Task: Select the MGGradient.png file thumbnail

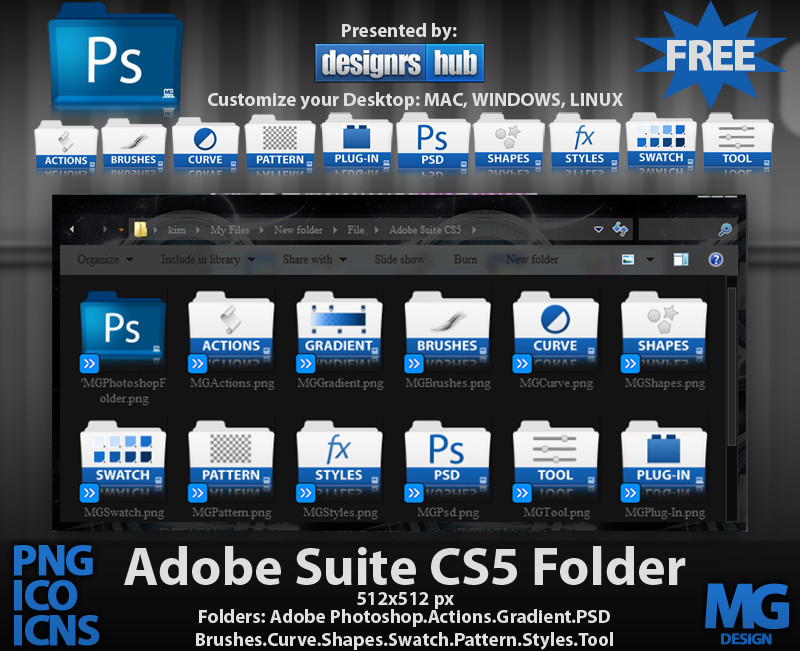Action: pyautogui.click(x=339, y=331)
